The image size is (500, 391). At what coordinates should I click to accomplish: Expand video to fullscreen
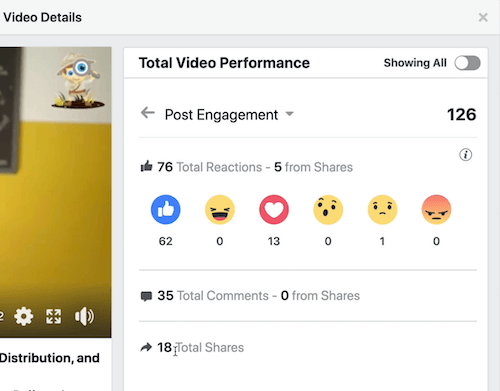pyautogui.click(x=53, y=316)
